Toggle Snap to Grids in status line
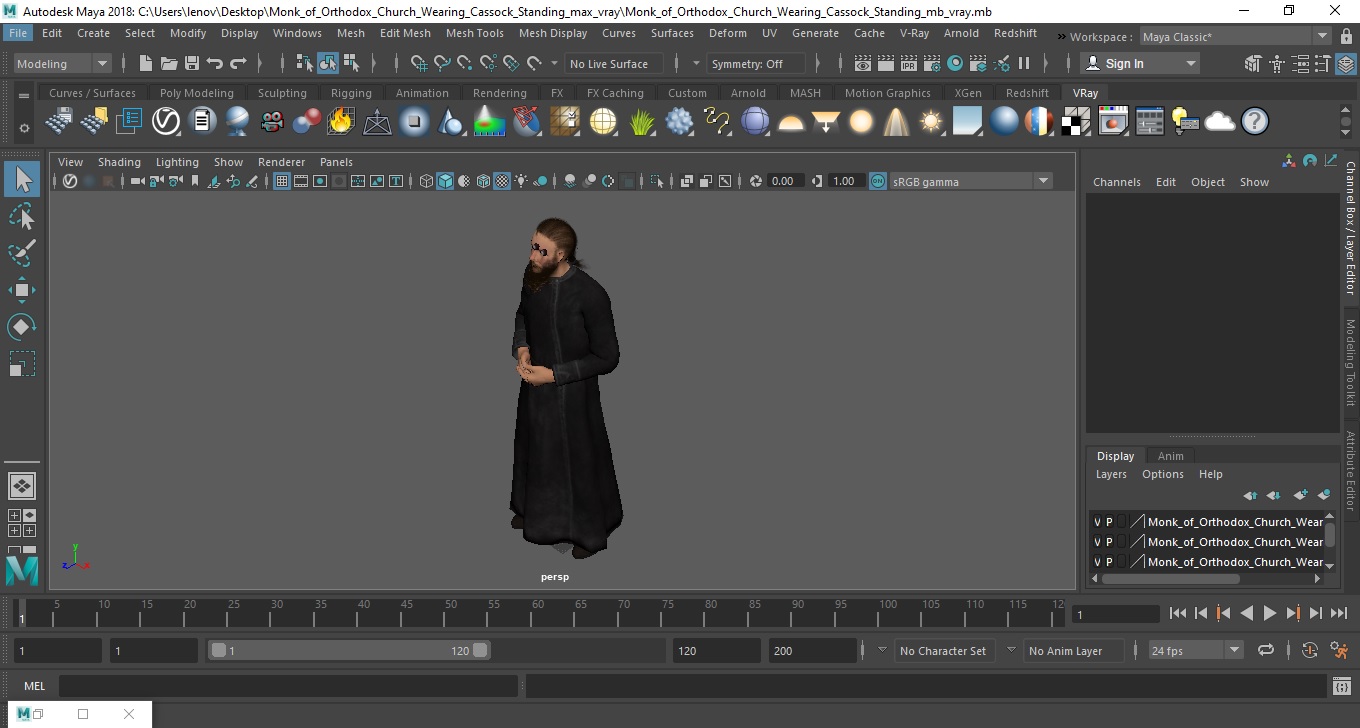The width and height of the screenshot is (1360, 728). (418, 63)
